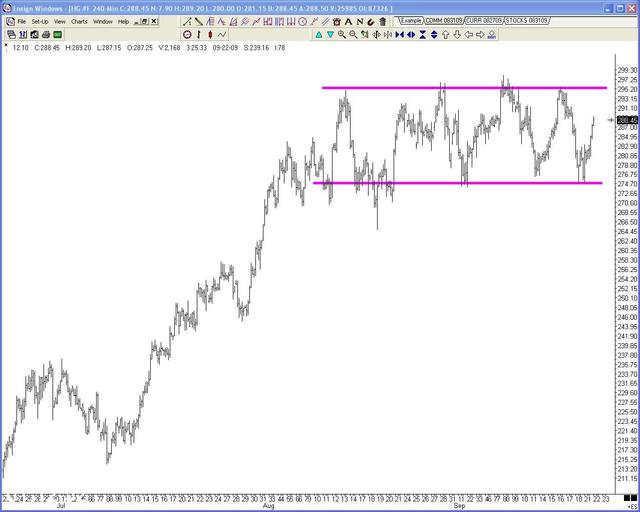This screenshot has width=640, height=512.
Task: Click the open value O:287.25
Action: 140,48
